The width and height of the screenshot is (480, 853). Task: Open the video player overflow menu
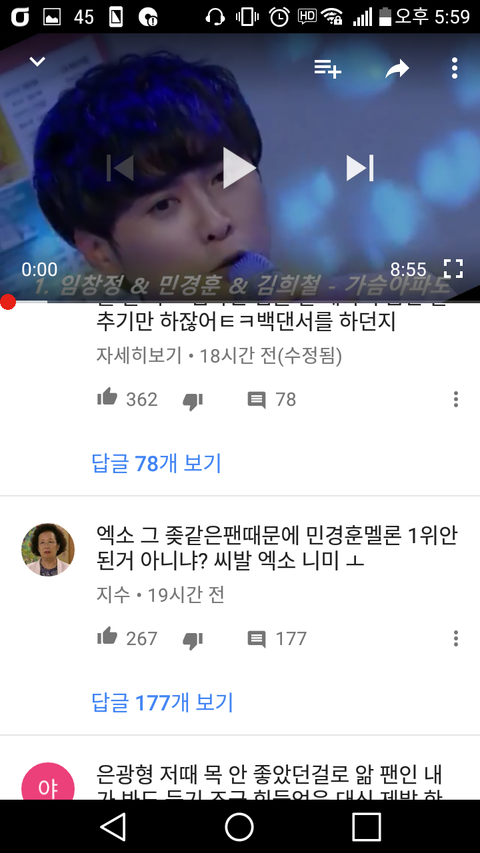tap(454, 69)
